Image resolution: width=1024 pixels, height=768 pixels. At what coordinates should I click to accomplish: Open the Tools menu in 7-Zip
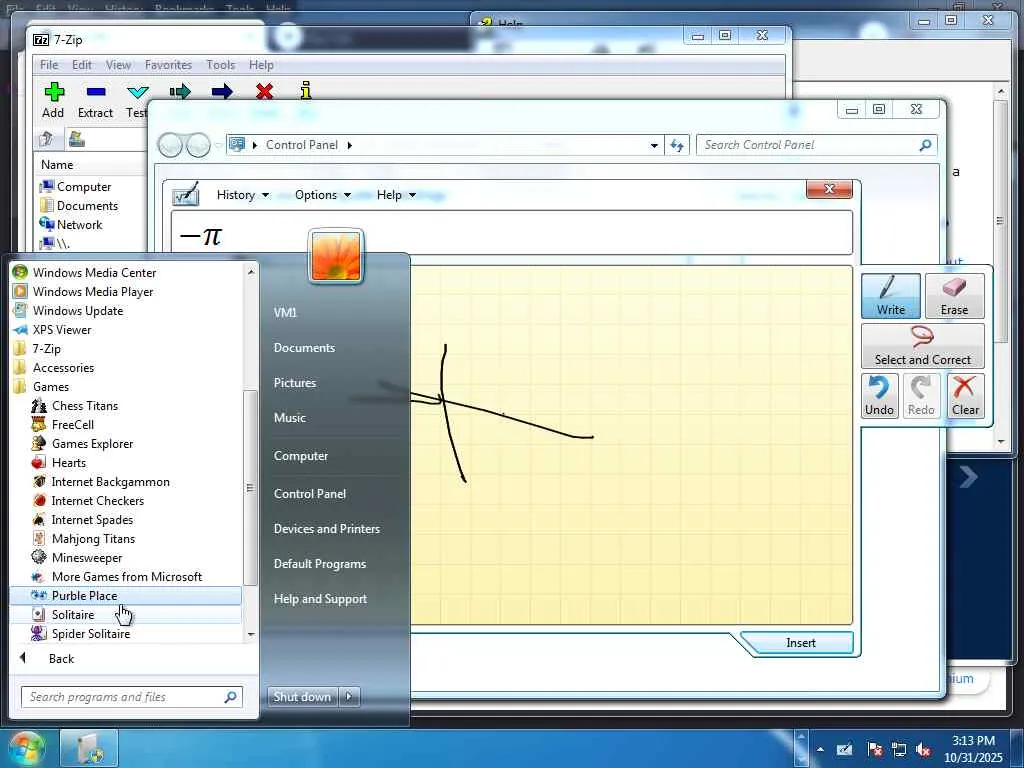(221, 65)
